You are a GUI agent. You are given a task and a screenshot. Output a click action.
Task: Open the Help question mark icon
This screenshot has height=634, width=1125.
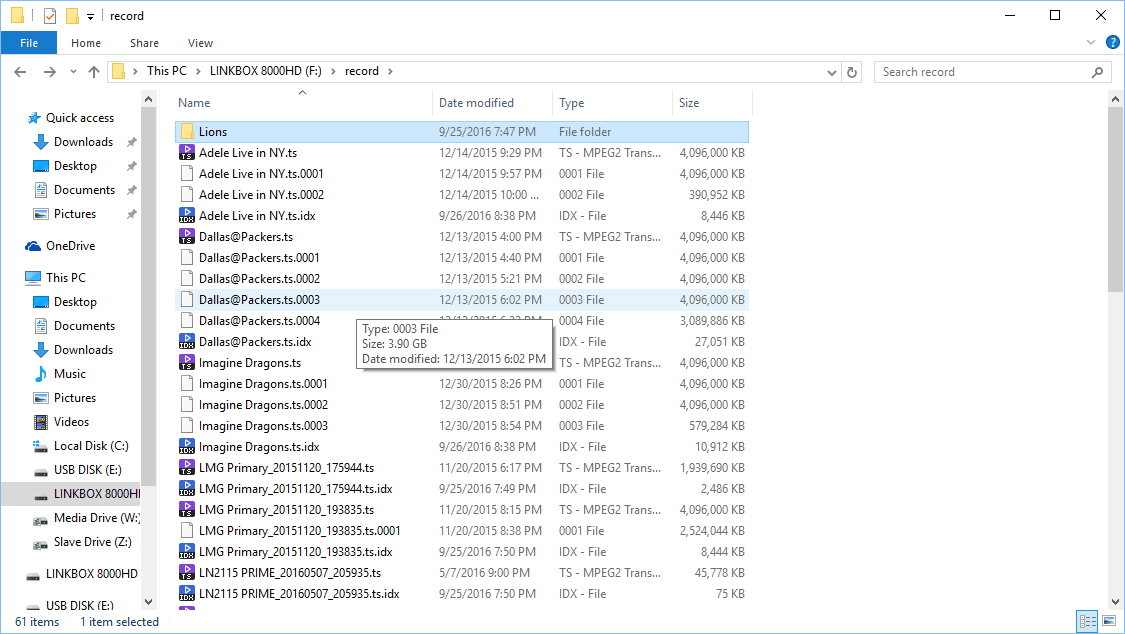click(x=1112, y=43)
